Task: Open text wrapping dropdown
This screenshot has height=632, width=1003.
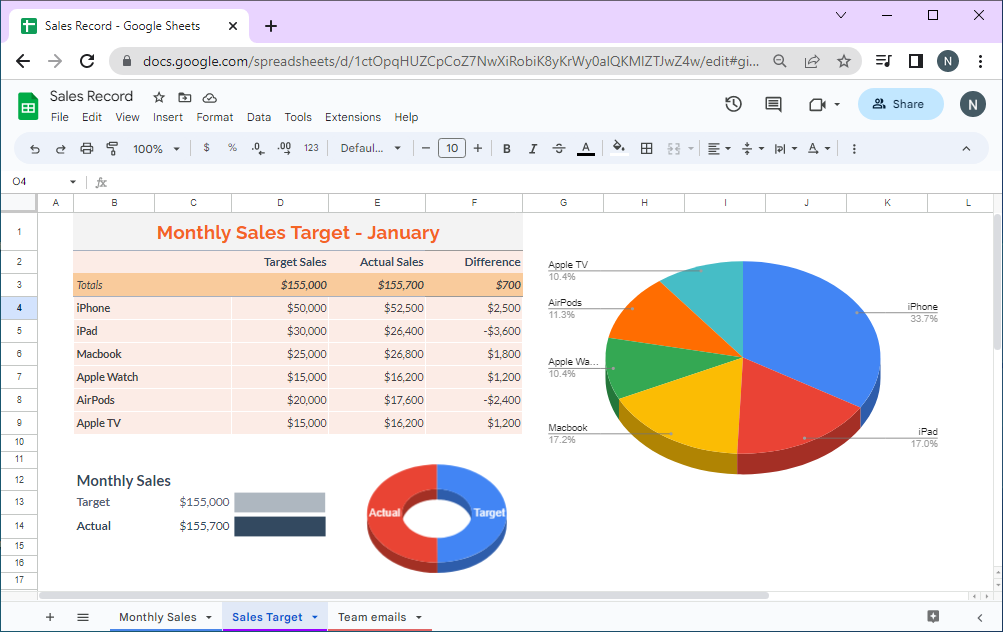Action: point(786,149)
